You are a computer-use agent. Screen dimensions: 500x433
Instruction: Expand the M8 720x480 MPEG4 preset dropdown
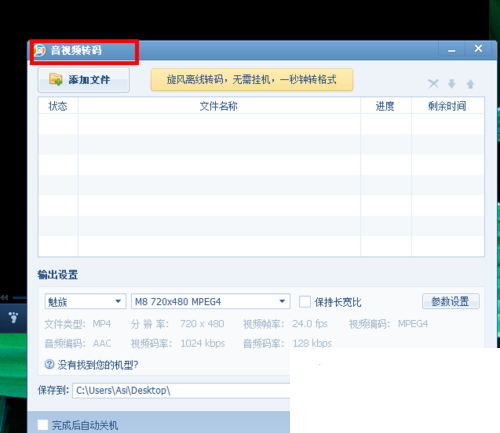click(211, 301)
